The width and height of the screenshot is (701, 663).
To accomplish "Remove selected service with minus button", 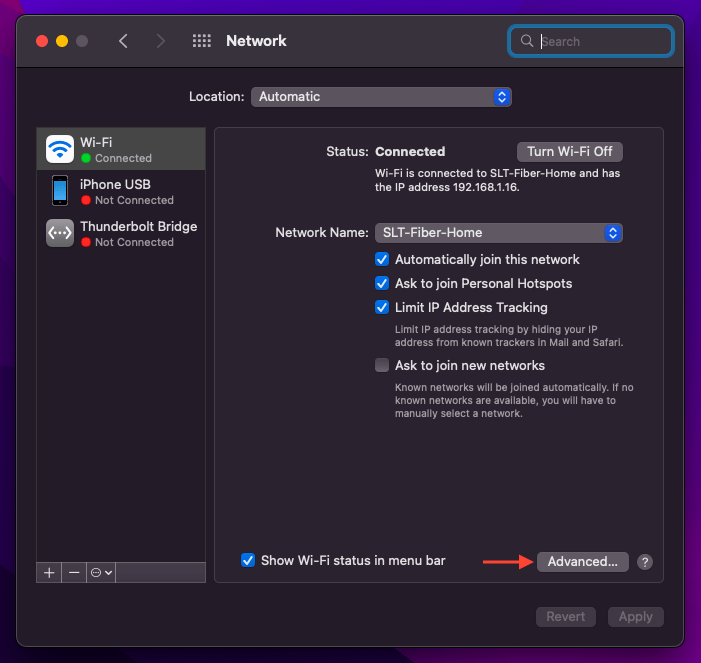I will click(74, 573).
